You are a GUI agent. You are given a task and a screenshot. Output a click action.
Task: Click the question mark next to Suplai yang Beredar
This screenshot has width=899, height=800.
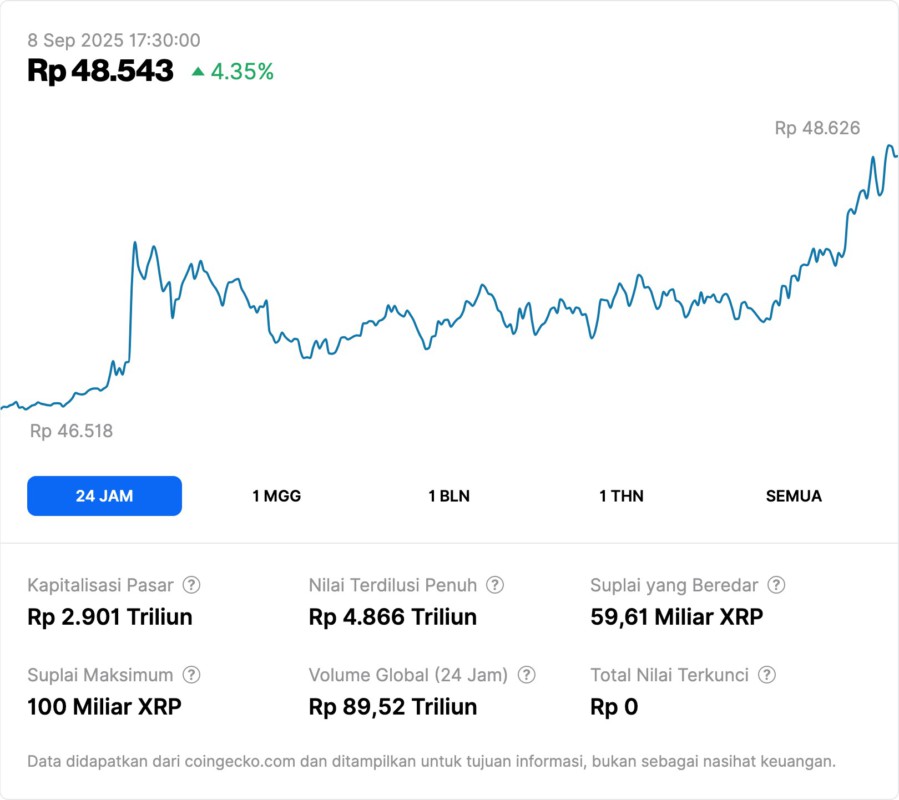(776, 585)
